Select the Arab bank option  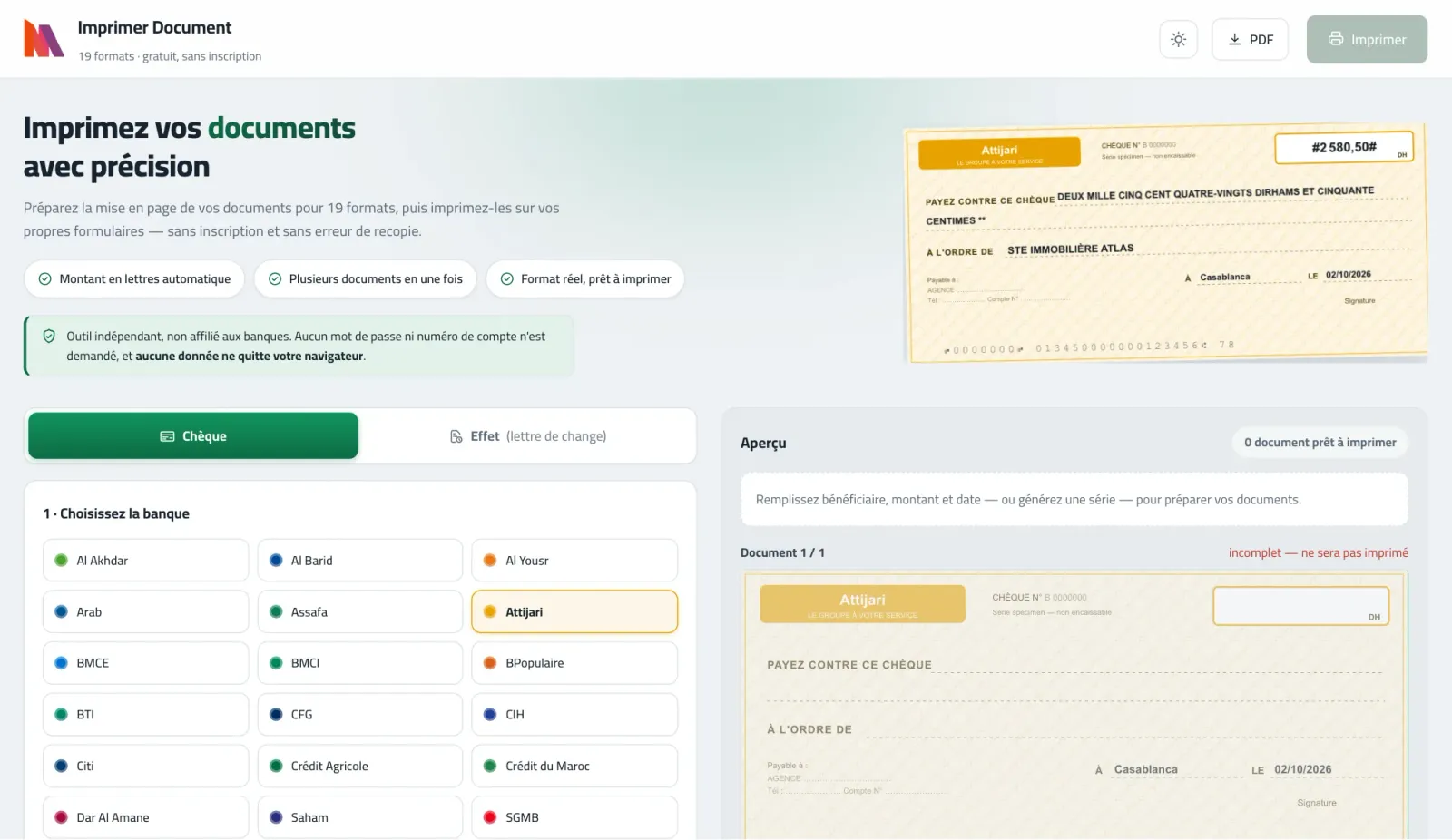(x=145, y=612)
